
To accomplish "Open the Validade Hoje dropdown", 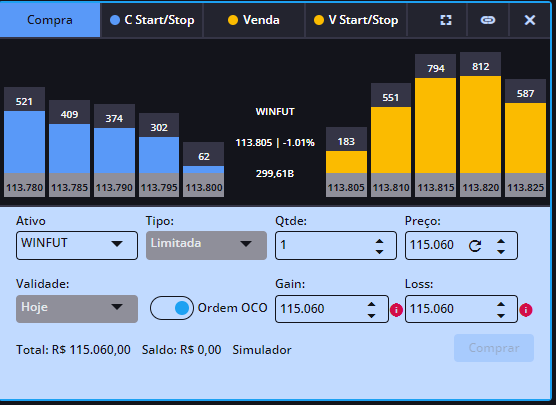I will click(x=77, y=309).
